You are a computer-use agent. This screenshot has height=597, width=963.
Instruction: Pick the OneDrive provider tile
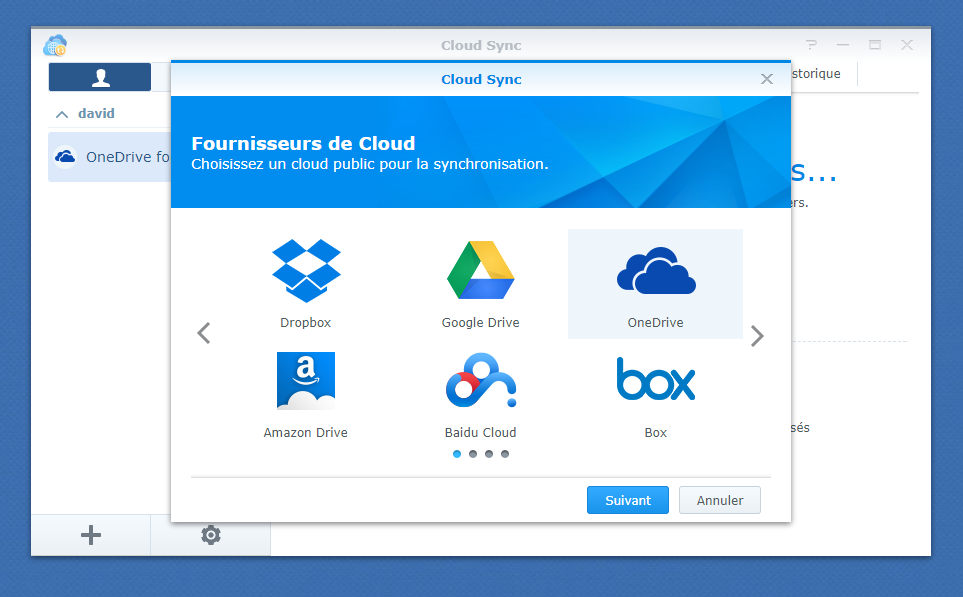click(655, 284)
